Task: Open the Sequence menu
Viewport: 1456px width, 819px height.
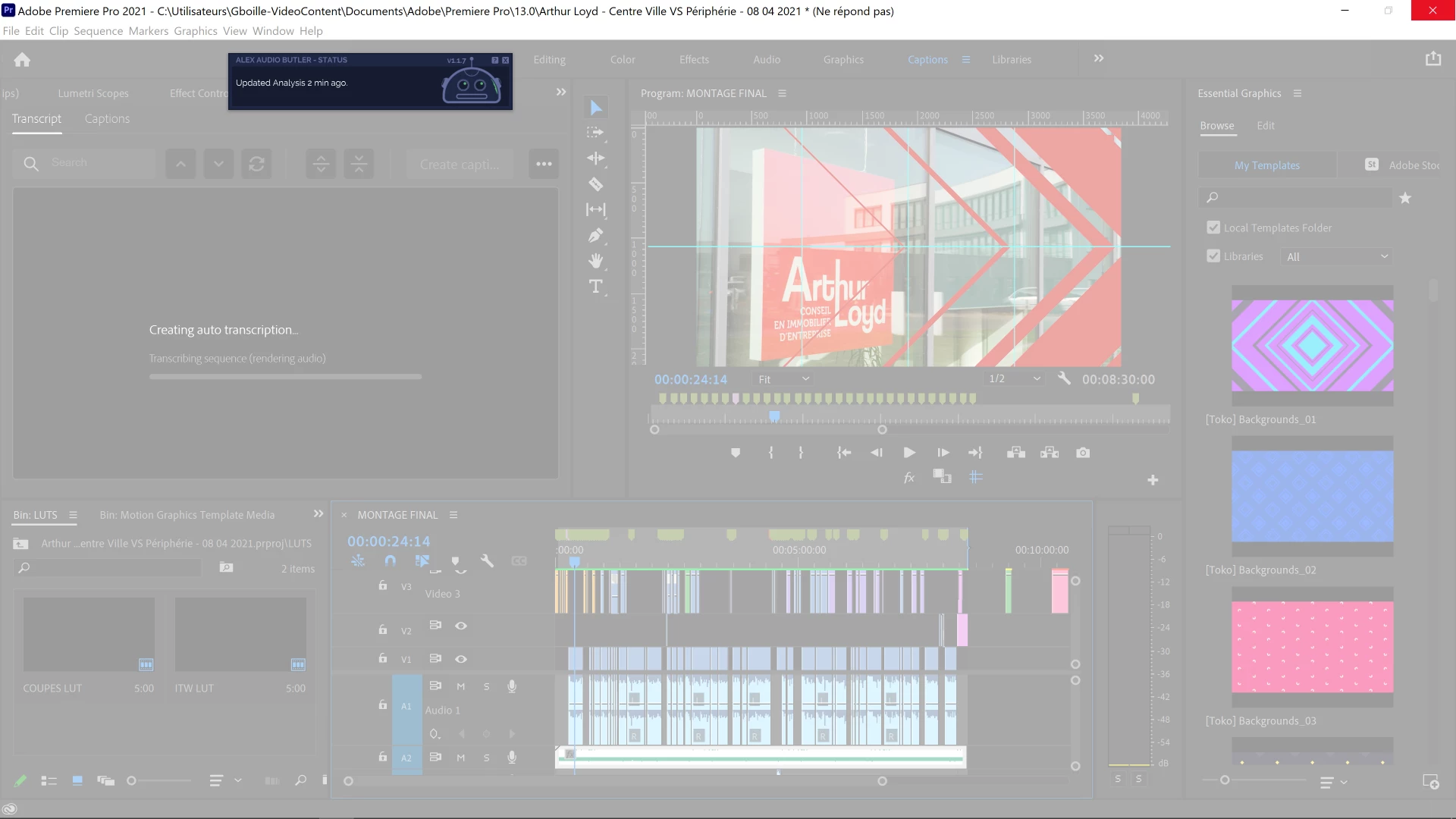Action: coord(98,31)
